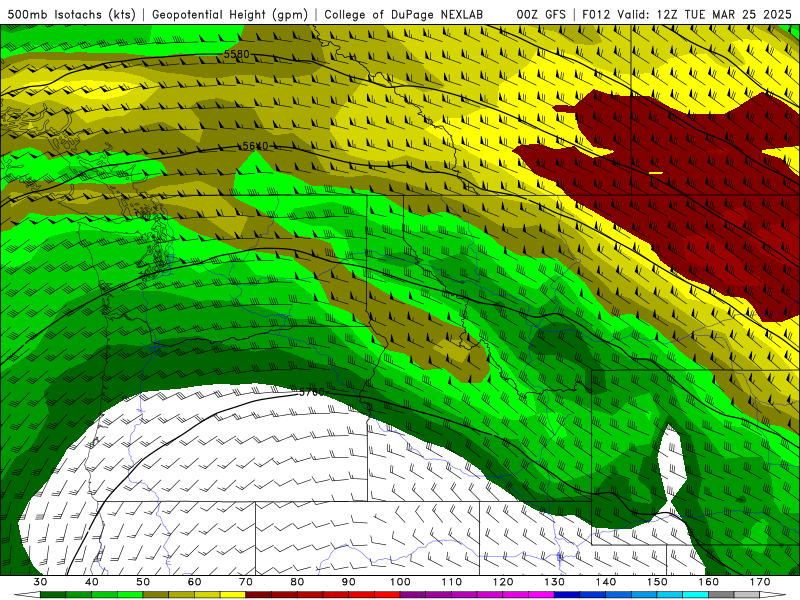Screen dimensions: 800x600
Task: Pick the dark blue 130-135 kt legend swatch
Action: pos(566,594)
